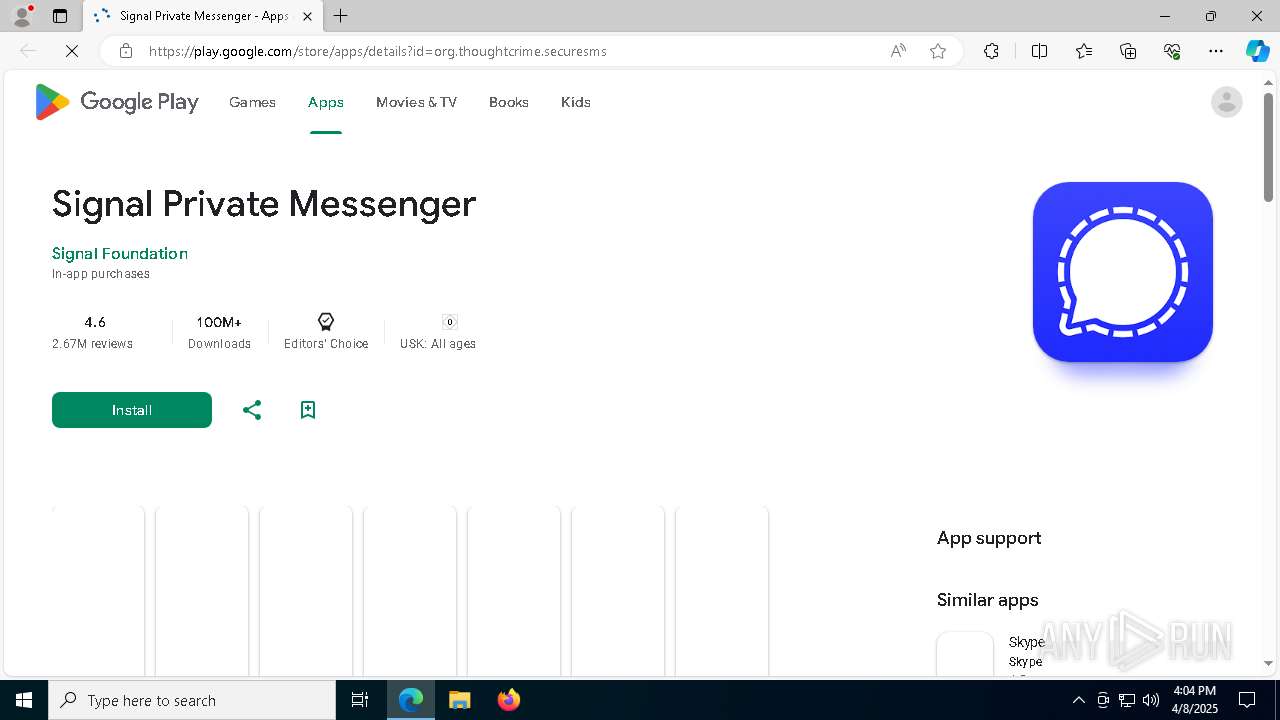Viewport: 1280px width, 720px height.
Task: Open the Kids section
Action: click(576, 102)
